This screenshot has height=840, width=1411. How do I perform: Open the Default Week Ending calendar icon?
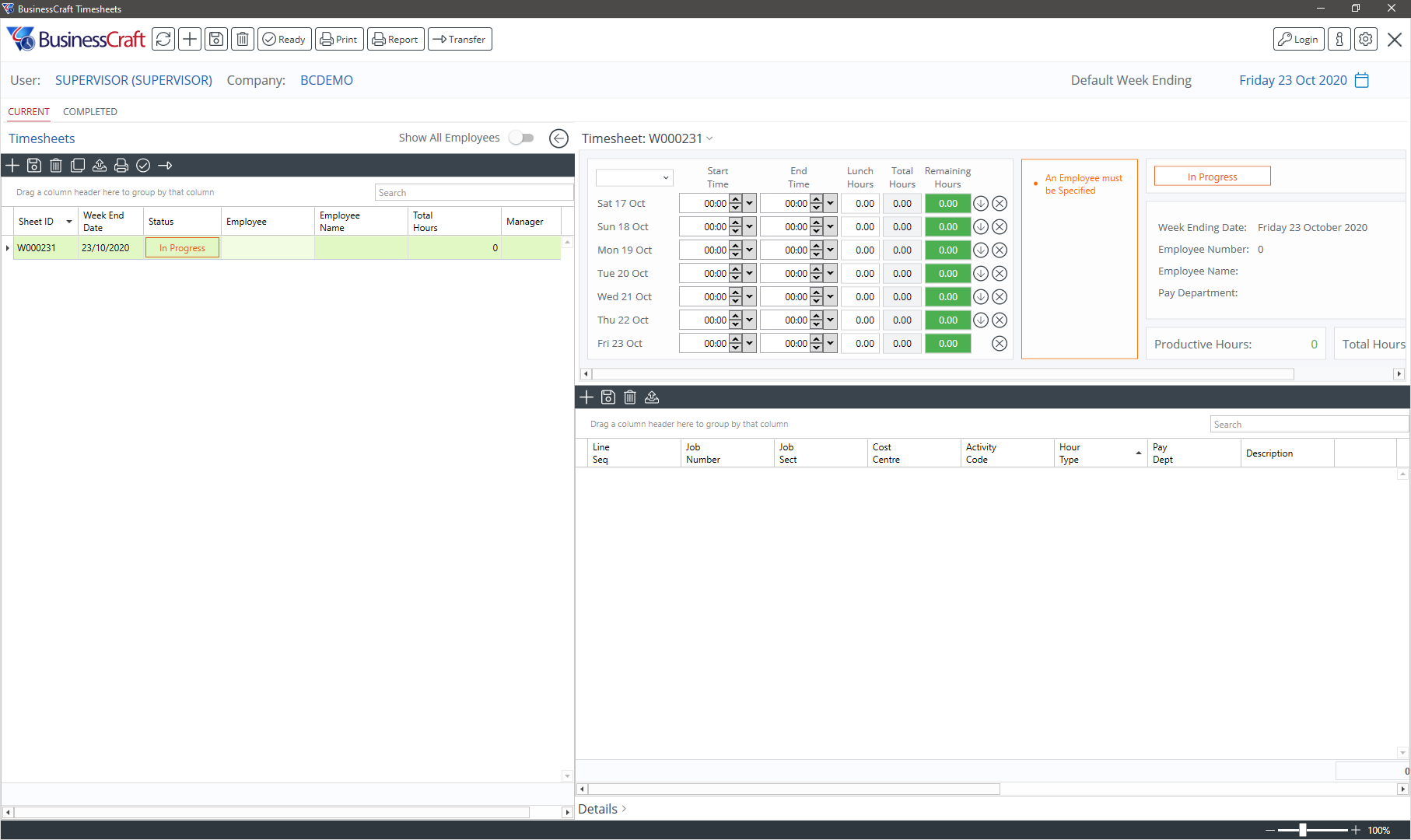click(x=1362, y=80)
